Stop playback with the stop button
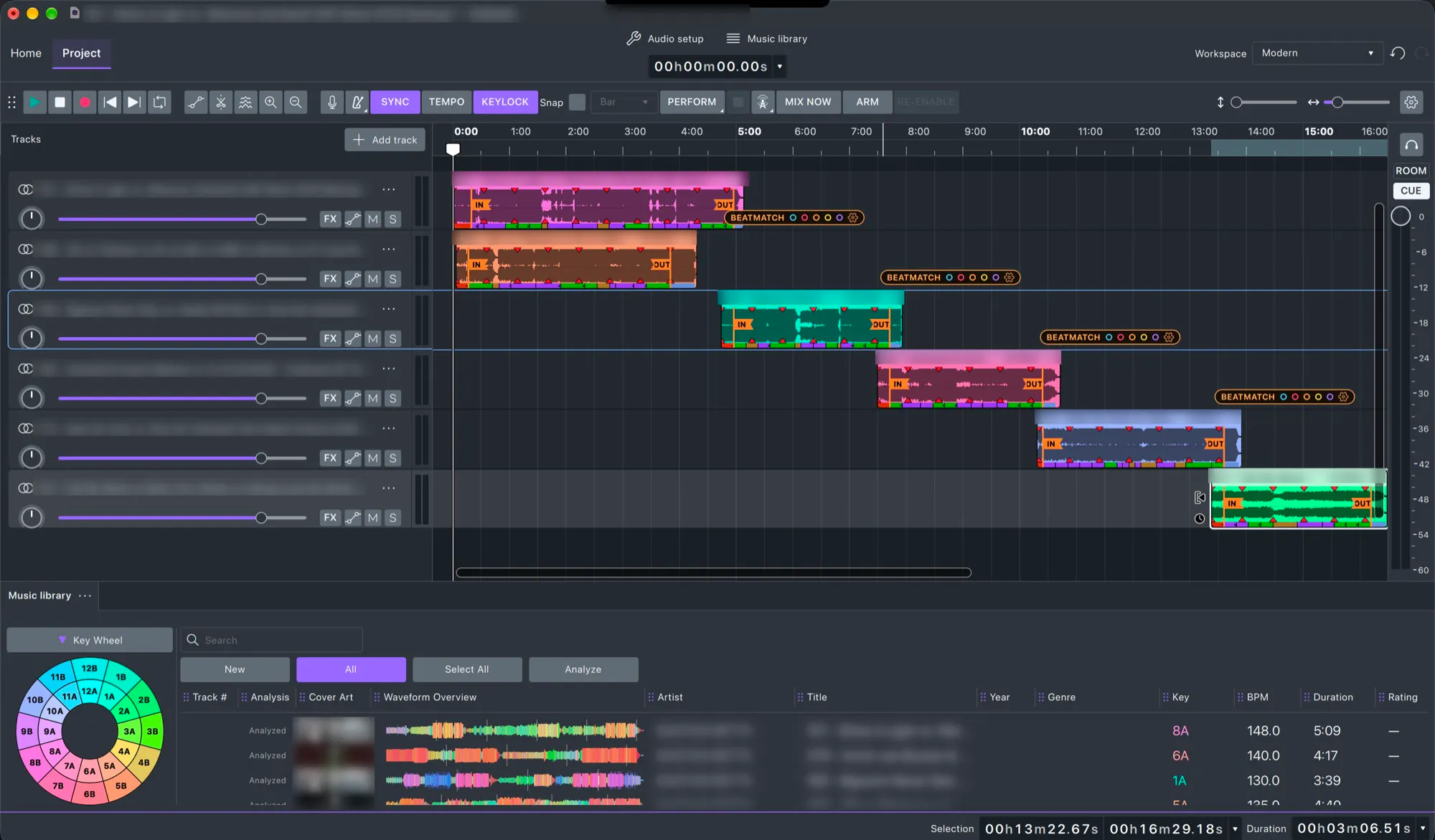Viewport: 1435px width, 840px height. tap(60, 102)
